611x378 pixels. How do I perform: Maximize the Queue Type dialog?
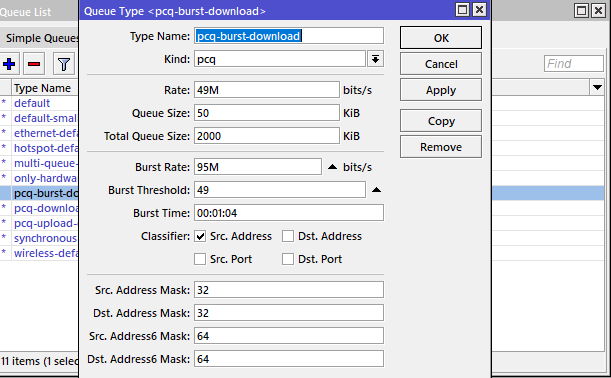pyautogui.click(x=462, y=10)
